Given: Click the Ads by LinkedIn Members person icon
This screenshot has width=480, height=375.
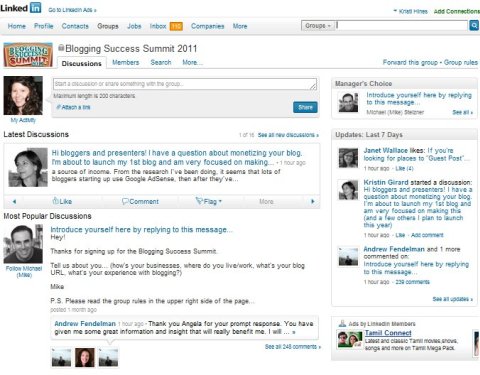Looking at the screenshot, I should [x=342, y=323].
